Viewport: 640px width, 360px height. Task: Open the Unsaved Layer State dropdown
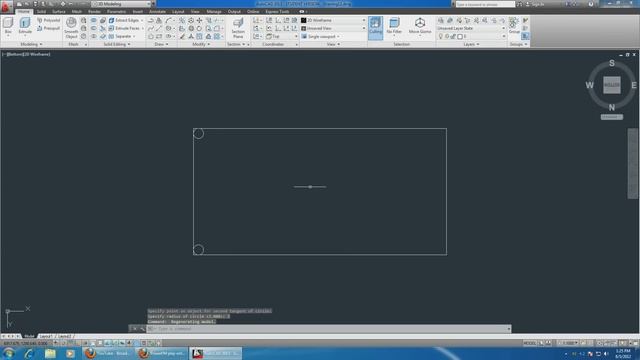(x=471, y=28)
